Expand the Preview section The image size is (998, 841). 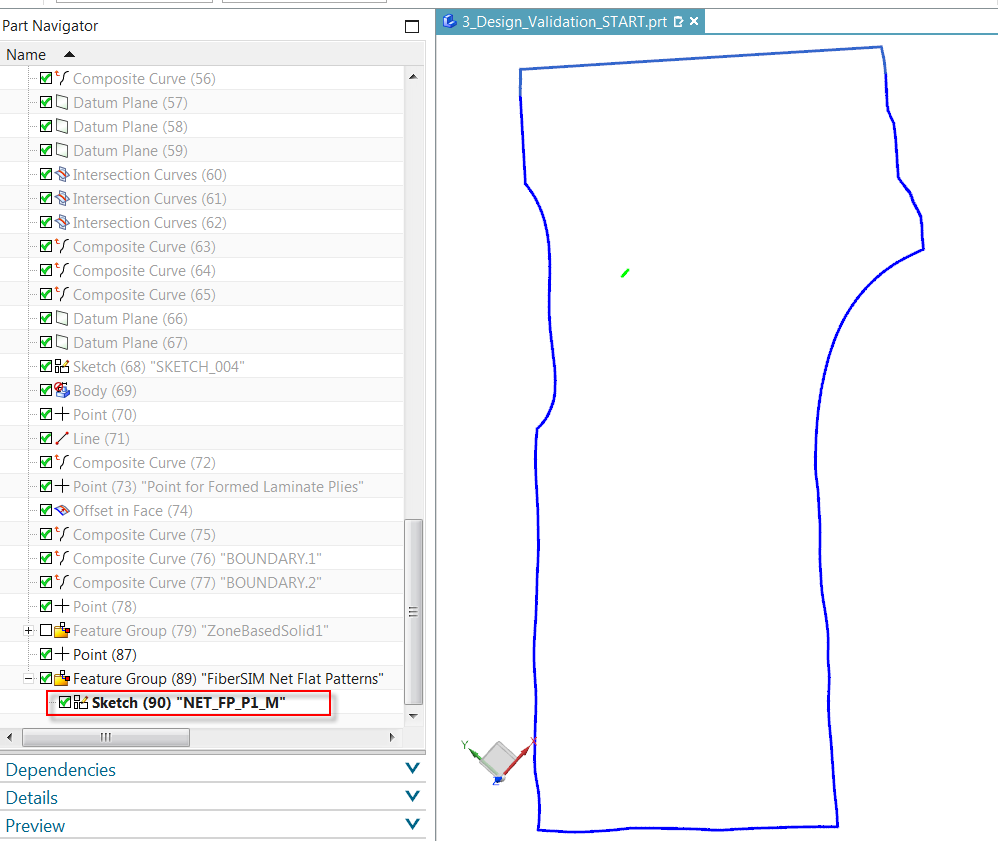tap(411, 824)
